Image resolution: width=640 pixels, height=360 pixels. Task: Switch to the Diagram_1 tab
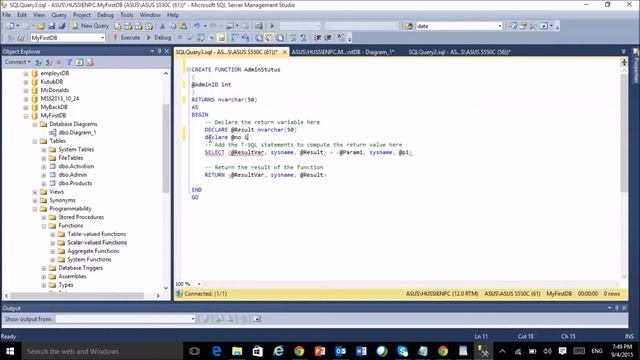pos(342,52)
